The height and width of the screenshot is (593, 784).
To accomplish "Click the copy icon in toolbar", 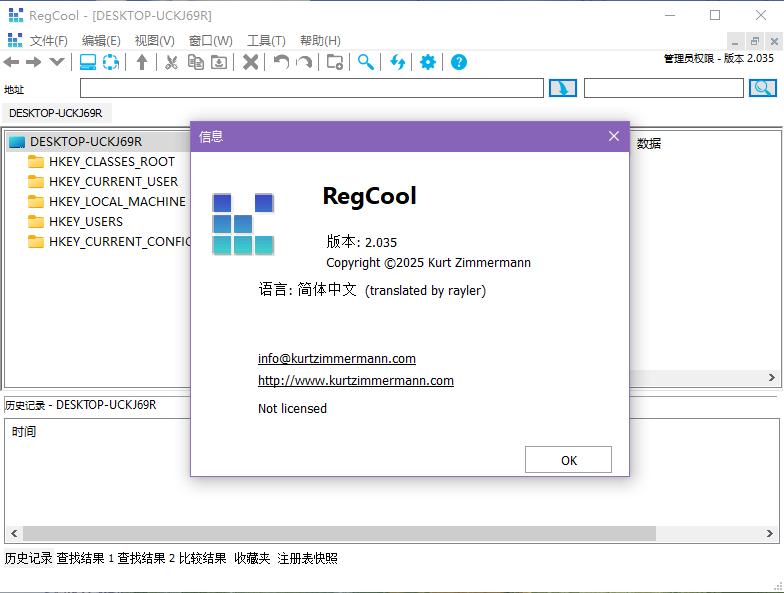I will 196,62.
